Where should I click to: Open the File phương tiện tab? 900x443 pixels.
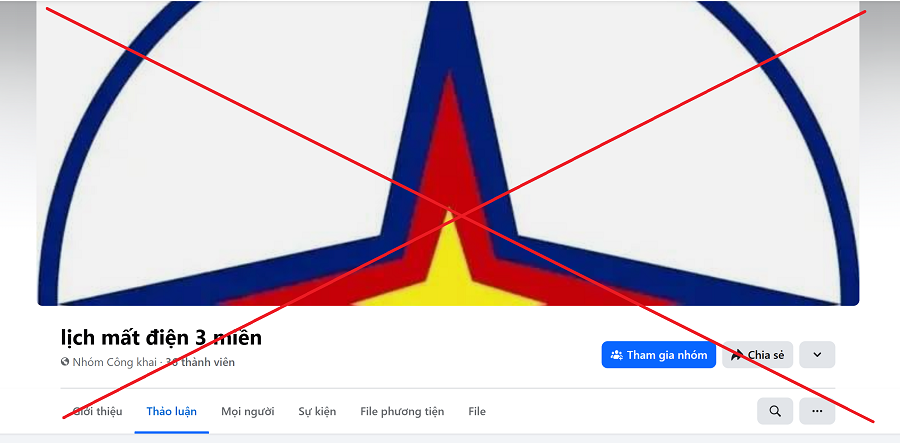tap(402, 411)
